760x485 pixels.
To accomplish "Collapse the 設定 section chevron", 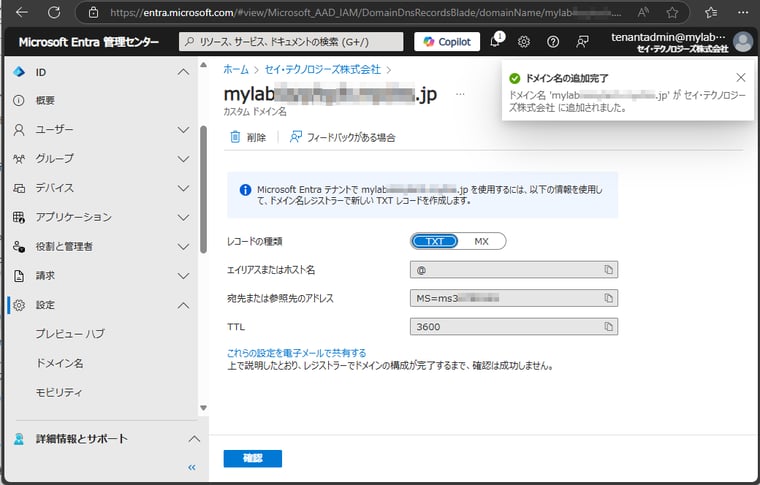I will [x=183, y=305].
